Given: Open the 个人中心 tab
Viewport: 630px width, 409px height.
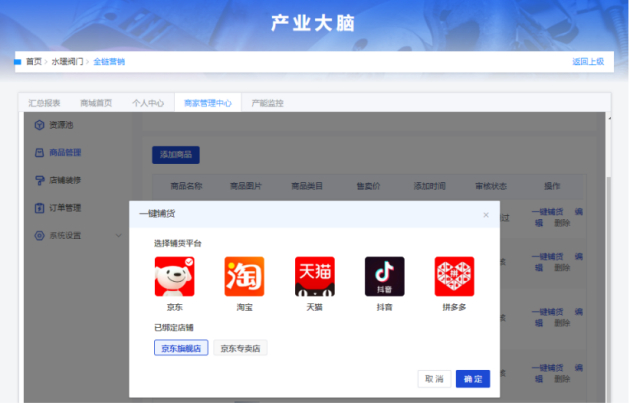Looking at the screenshot, I should (148, 103).
